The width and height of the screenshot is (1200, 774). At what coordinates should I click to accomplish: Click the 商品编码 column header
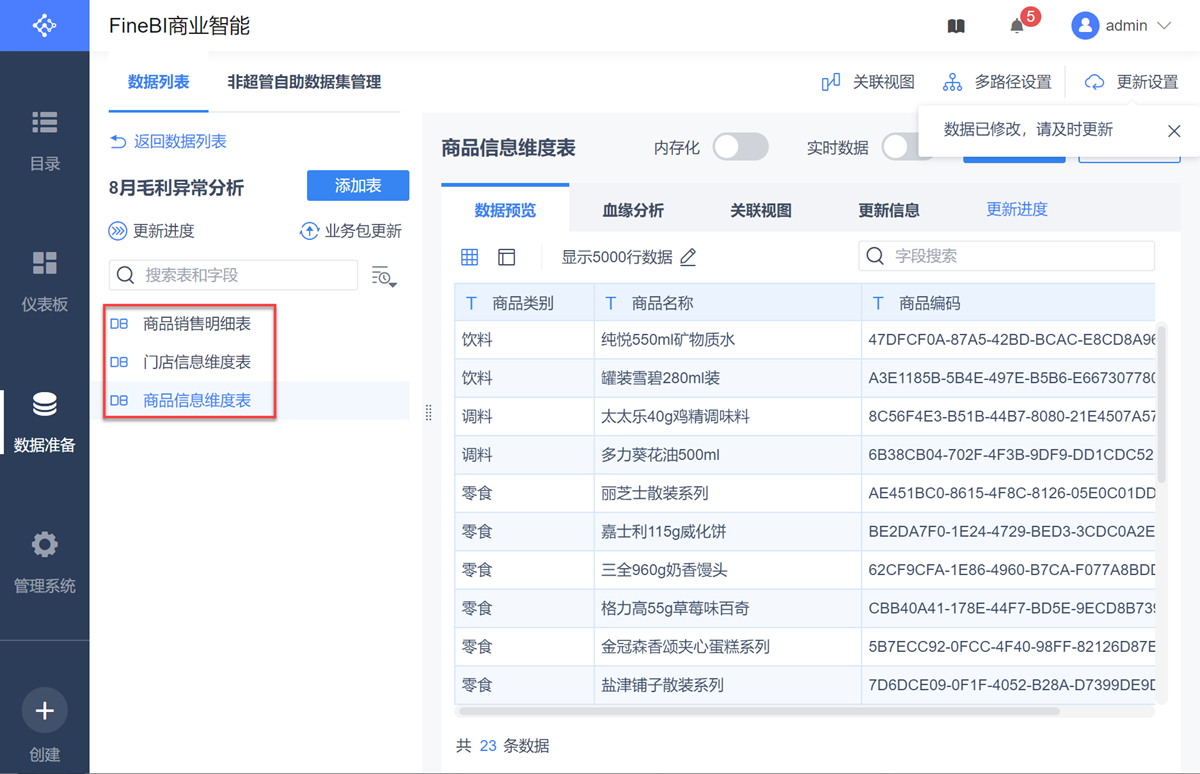(x=1008, y=303)
